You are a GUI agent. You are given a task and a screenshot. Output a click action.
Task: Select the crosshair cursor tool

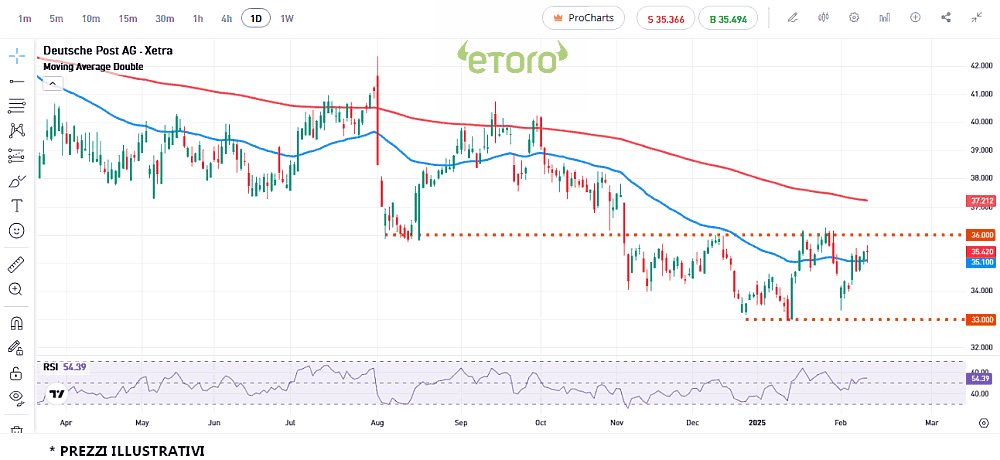coord(16,55)
